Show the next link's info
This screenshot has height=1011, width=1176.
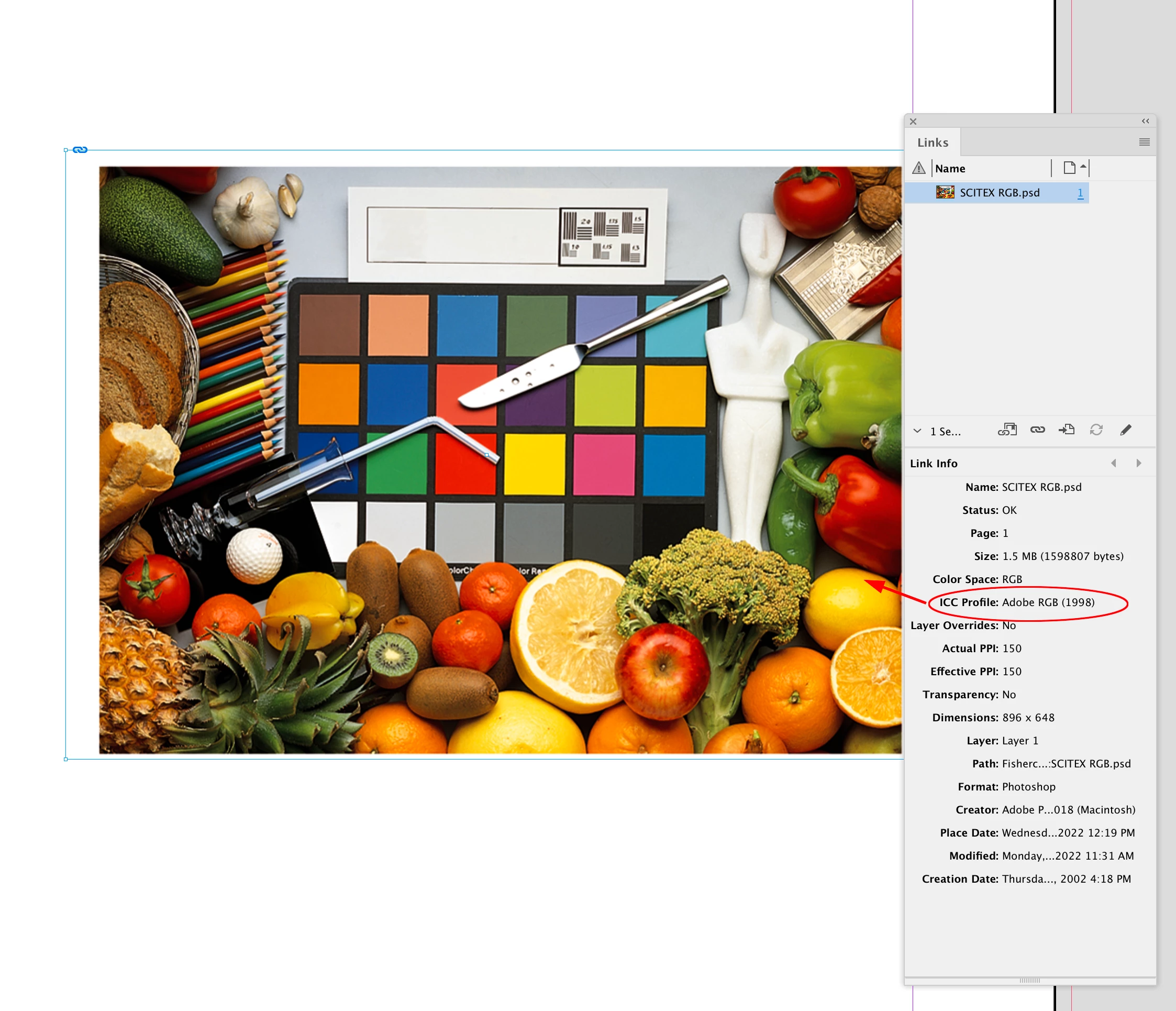(1138, 464)
